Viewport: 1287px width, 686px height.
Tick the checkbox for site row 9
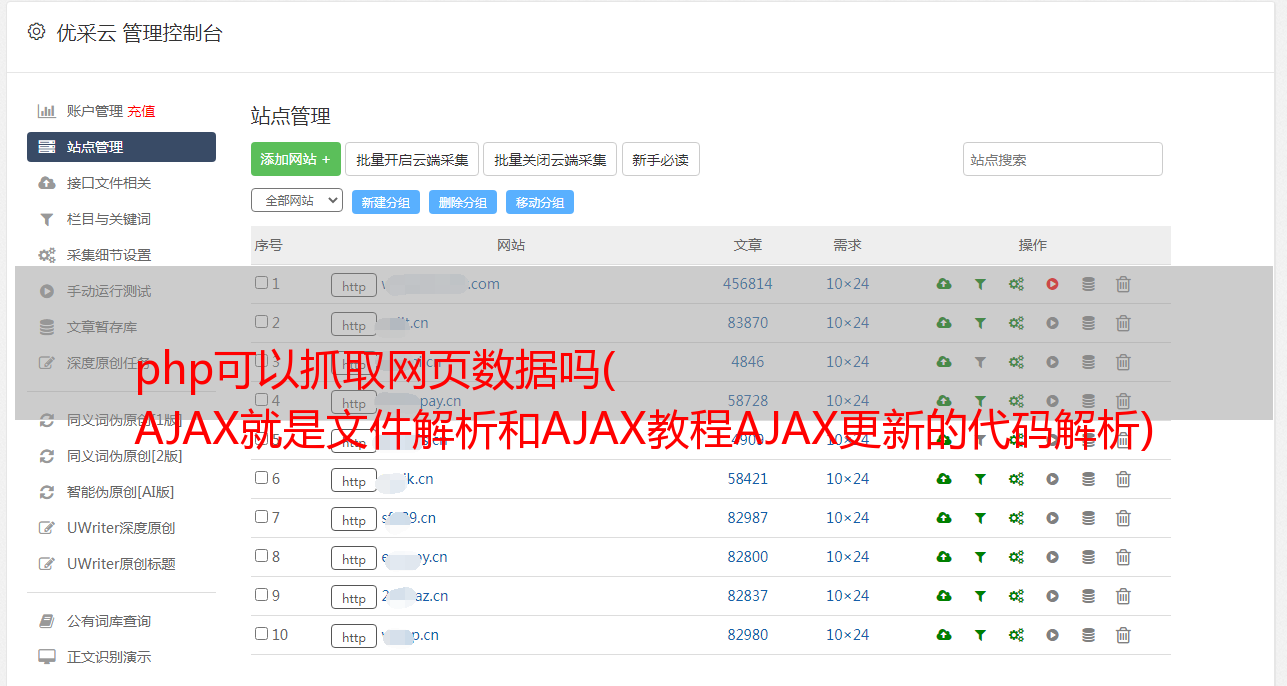[x=261, y=595]
